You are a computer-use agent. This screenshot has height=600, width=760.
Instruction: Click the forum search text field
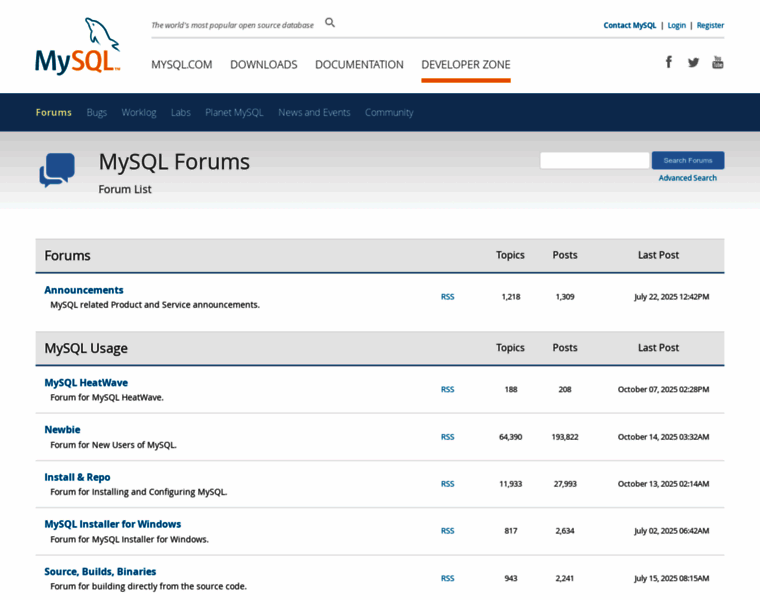(594, 160)
